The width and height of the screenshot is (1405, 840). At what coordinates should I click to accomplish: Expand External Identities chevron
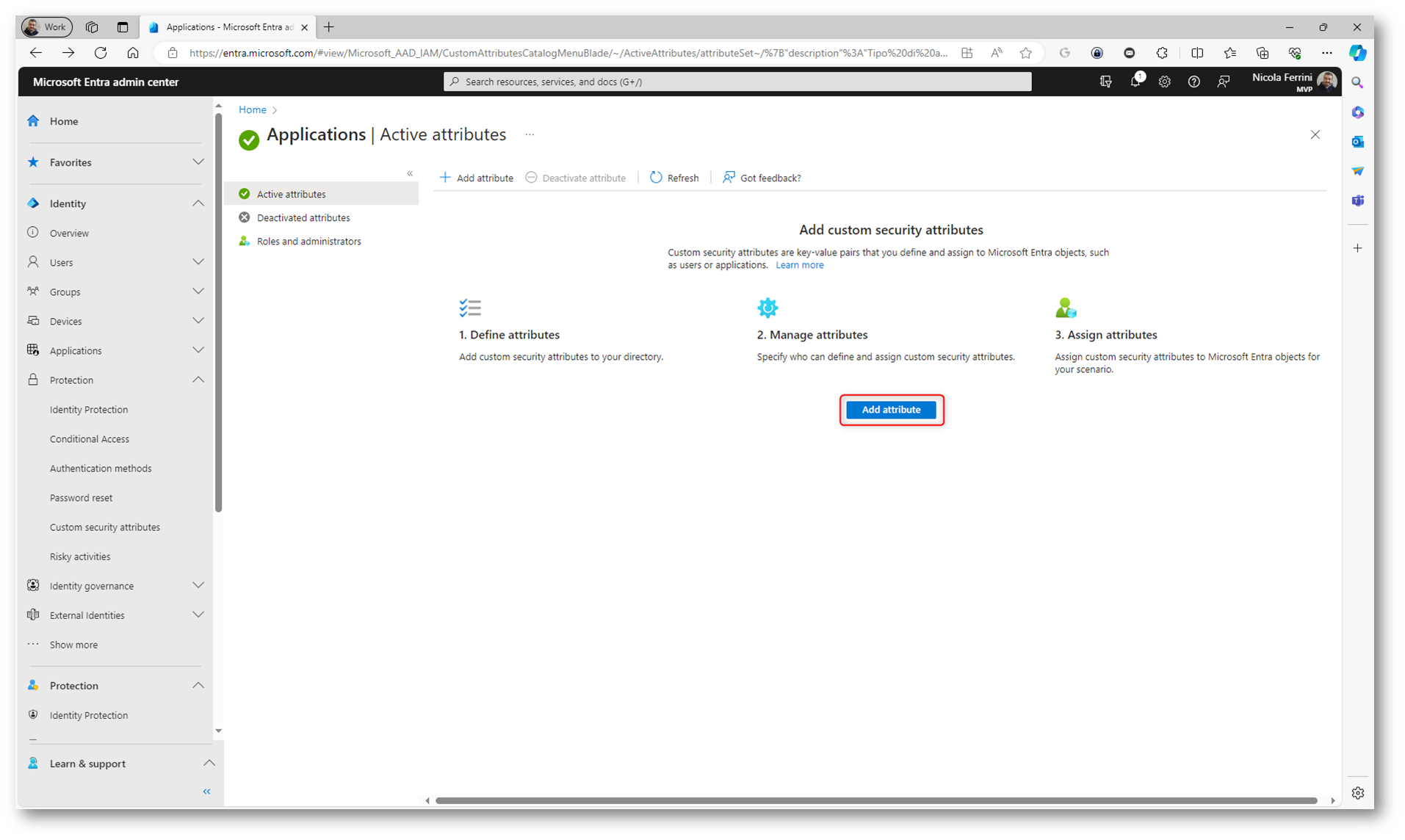tap(198, 615)
